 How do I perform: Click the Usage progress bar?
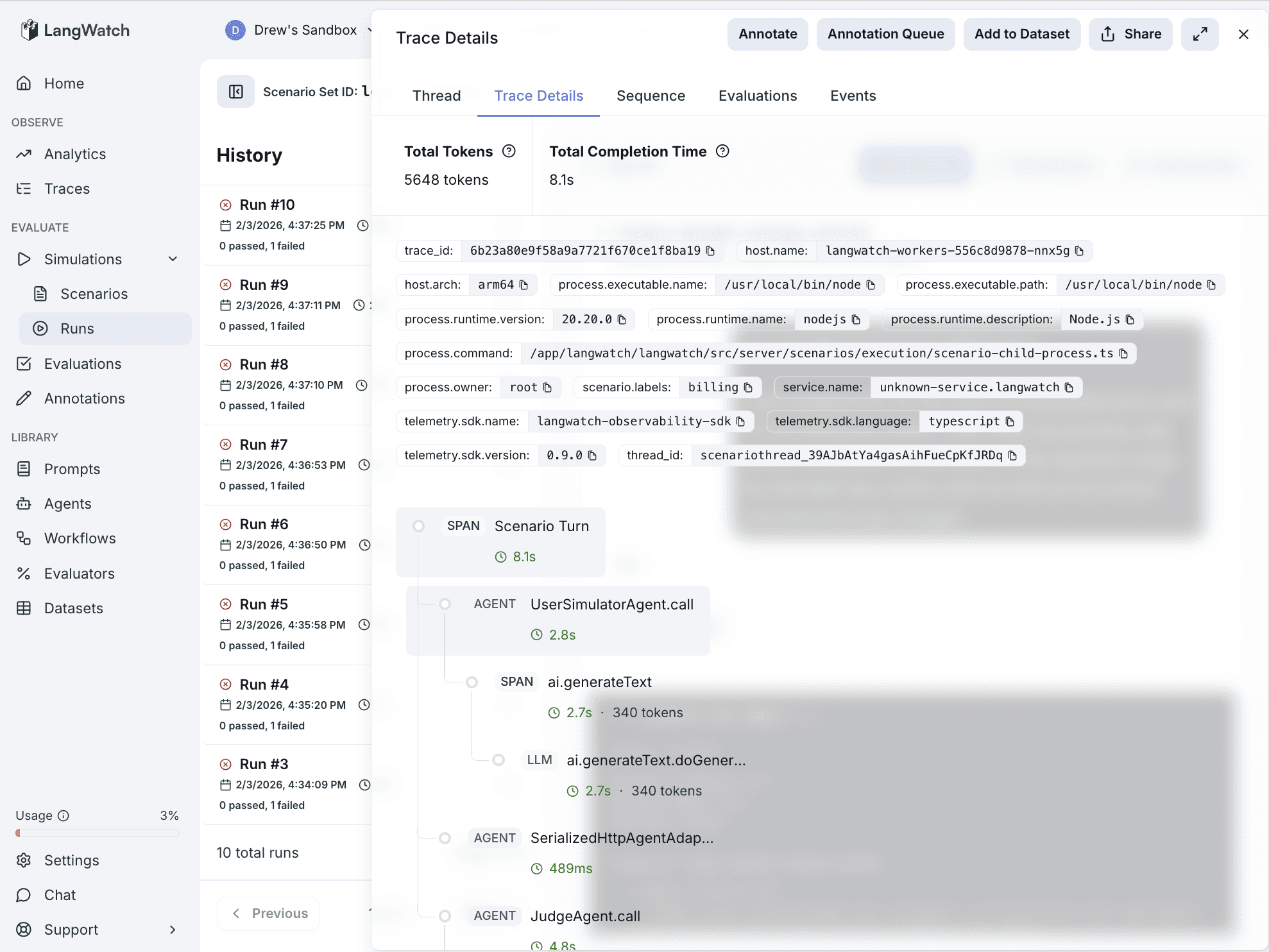click(98, 833)
